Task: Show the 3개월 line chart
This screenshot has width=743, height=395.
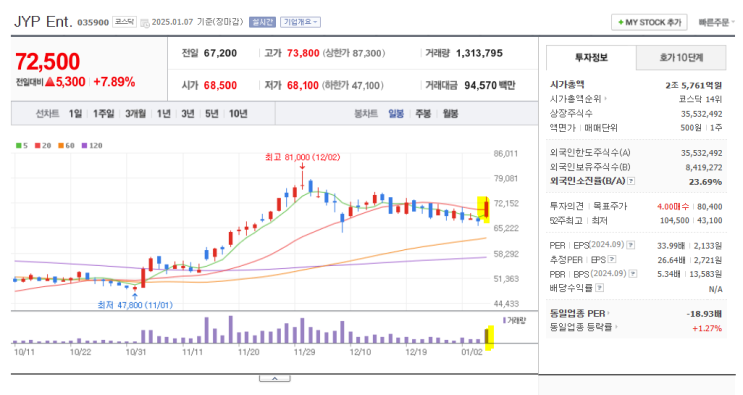Action: click(x=136, y=114)
